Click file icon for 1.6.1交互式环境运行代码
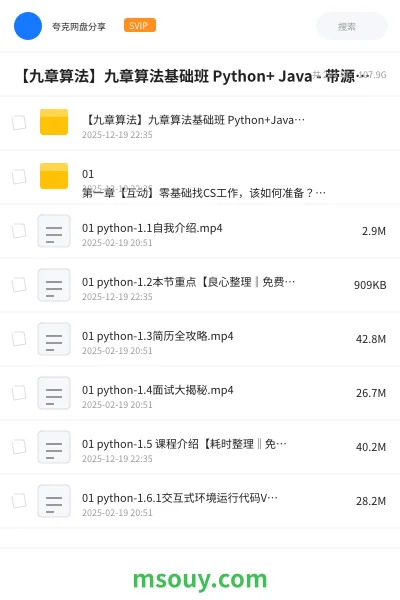 pyautogui.click(x=54, y=501)
